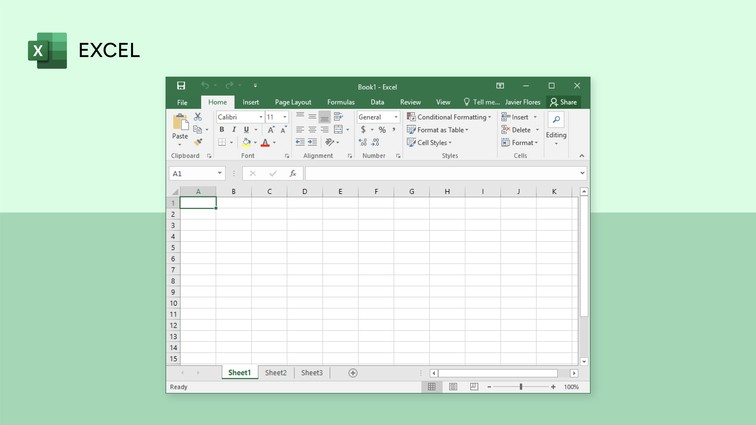Open the General number format dropdown
Image resolution: width=756 pixels, height=425 pixels.
point(396,117)
